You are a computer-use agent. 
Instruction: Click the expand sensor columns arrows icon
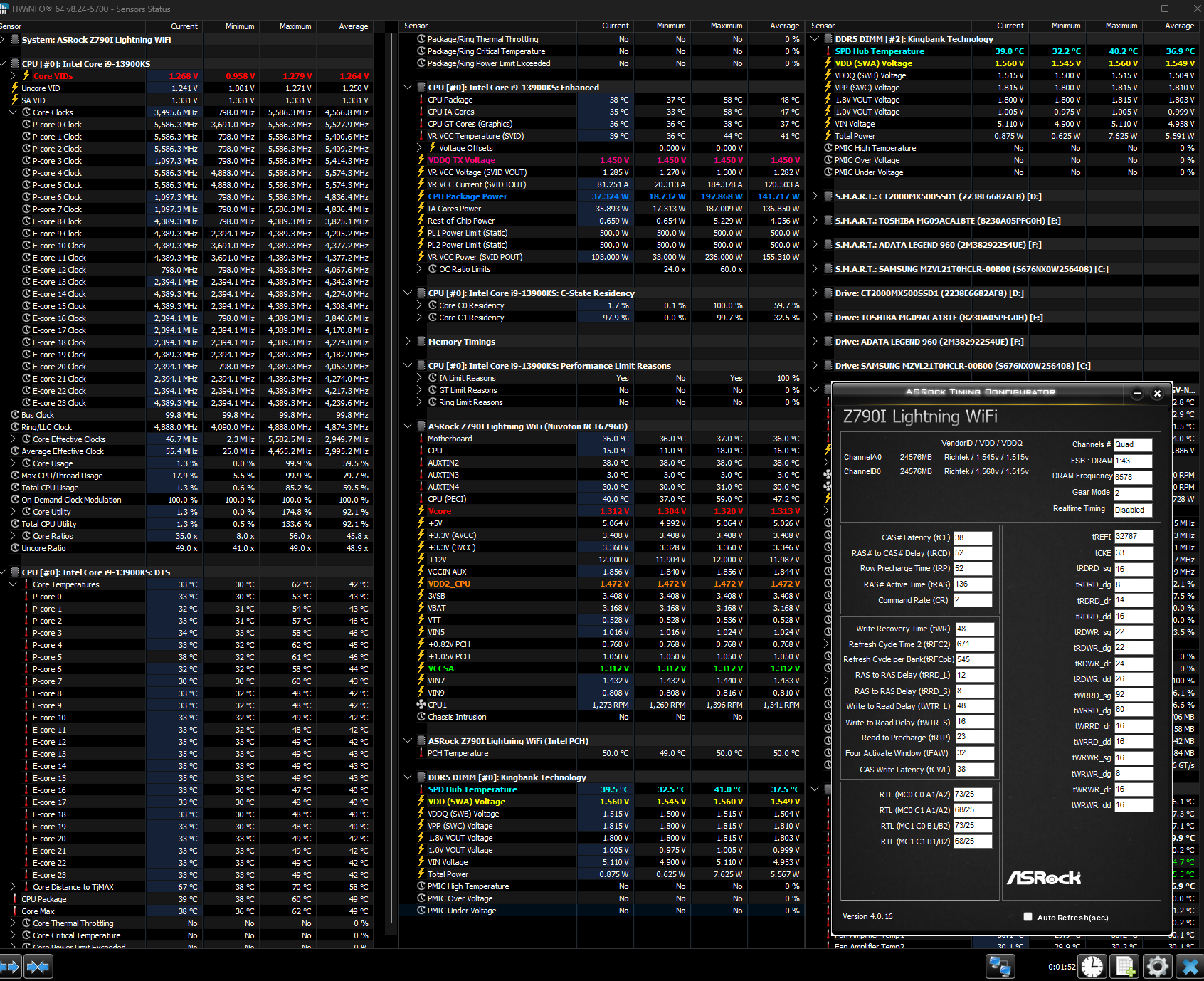[x=10, y=967]
